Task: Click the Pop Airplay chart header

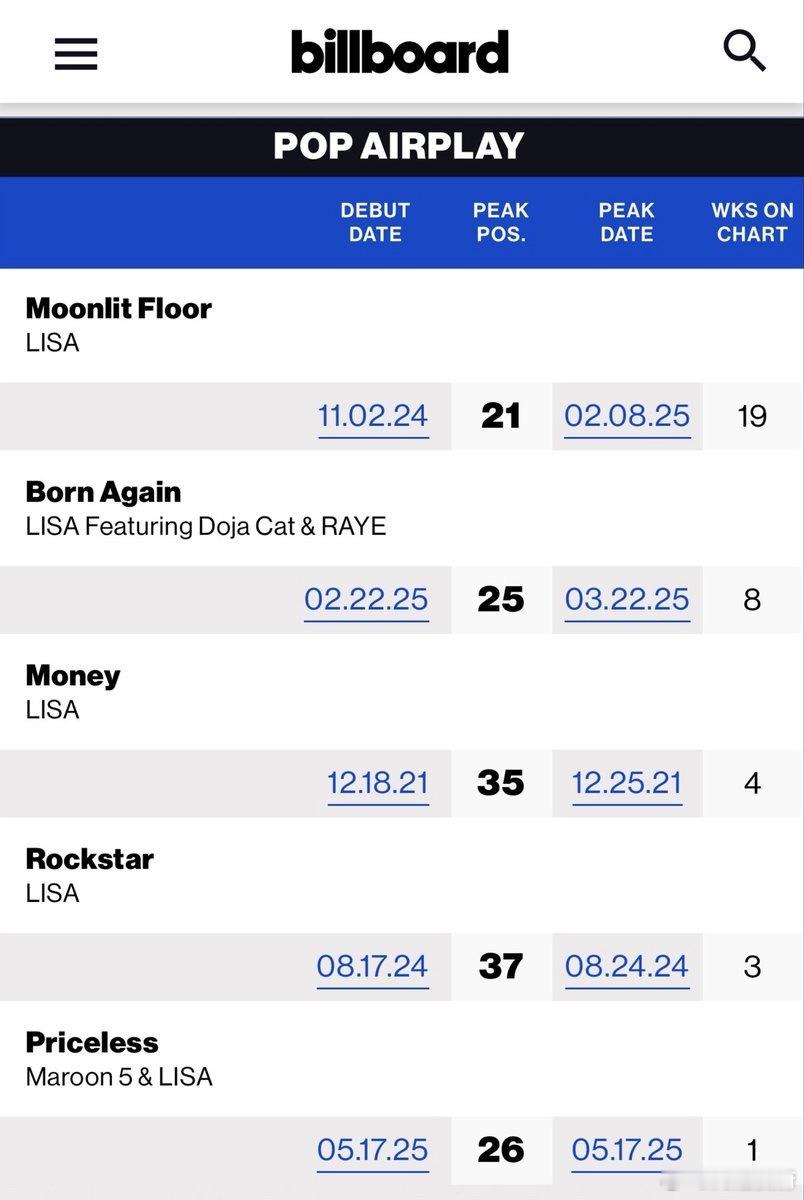Action: point(399,146)
